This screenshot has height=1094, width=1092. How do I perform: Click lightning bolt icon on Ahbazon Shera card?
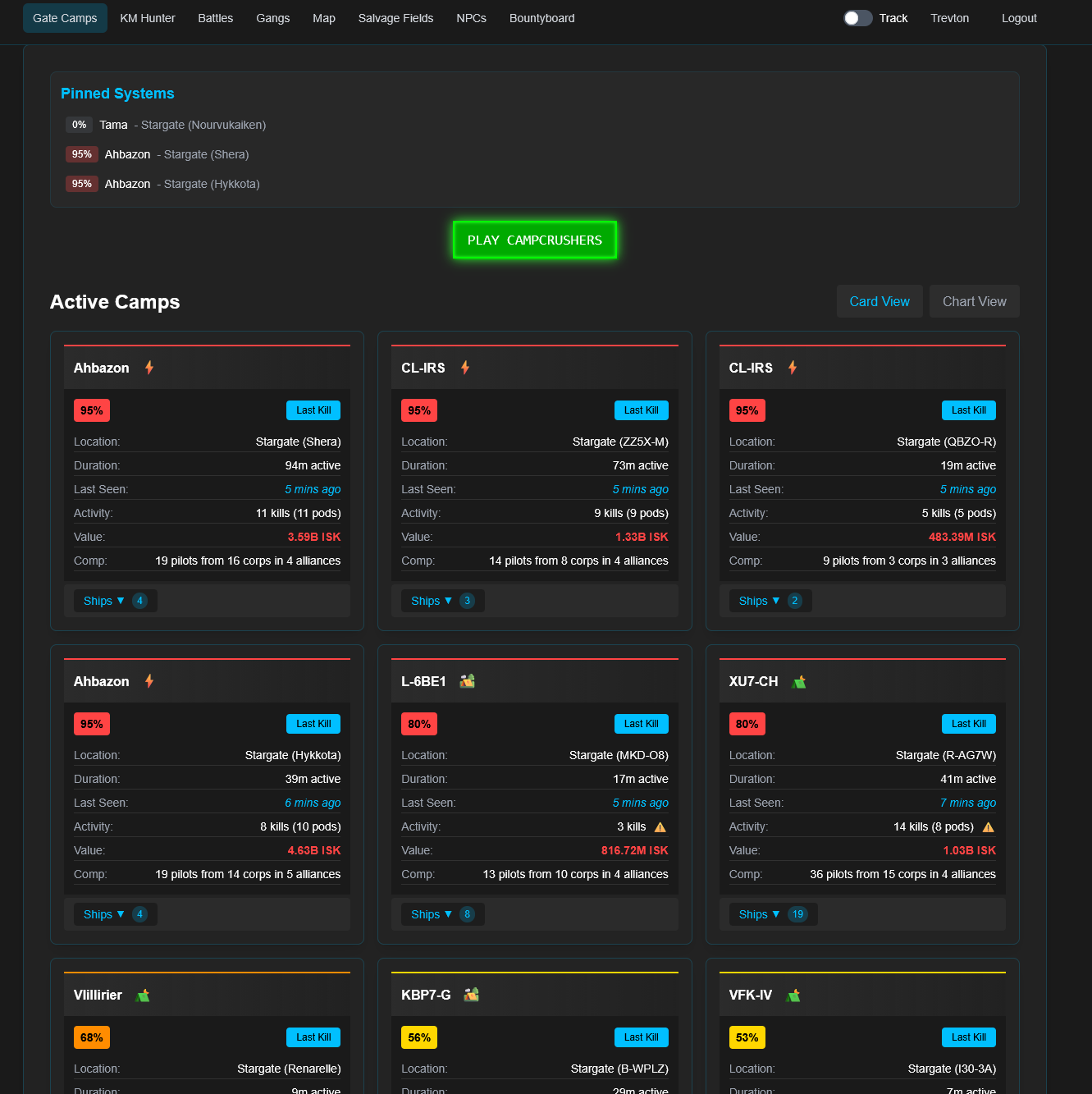[149, 368]
